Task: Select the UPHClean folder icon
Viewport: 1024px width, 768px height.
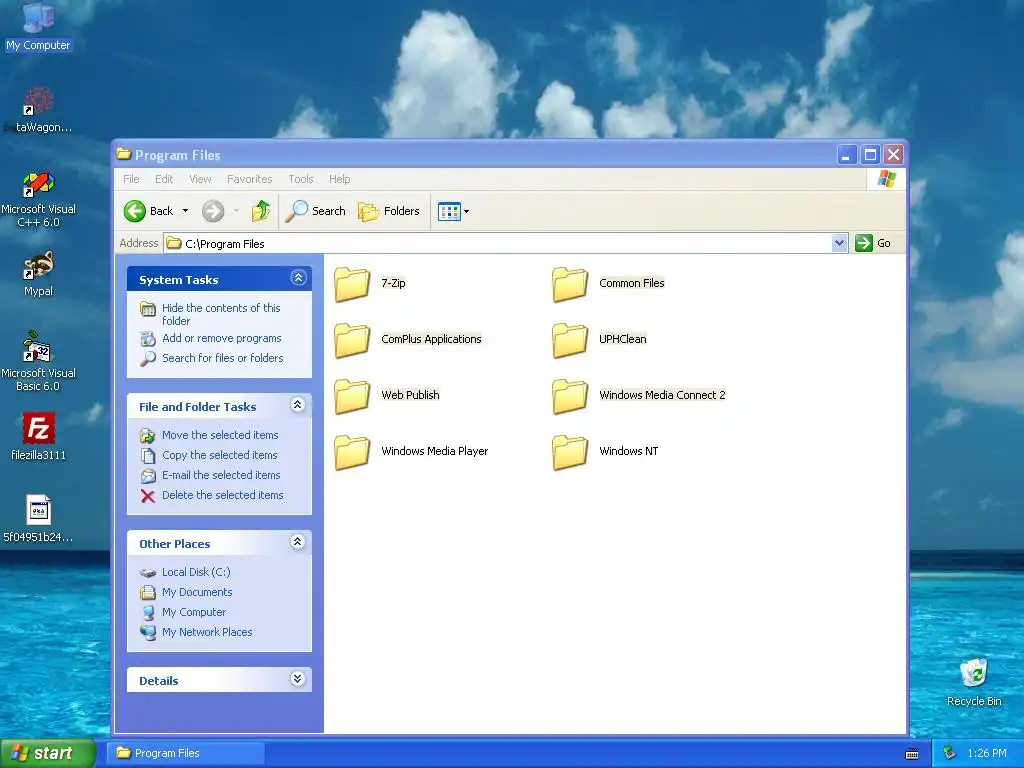Action: pyautogui.click(x=570, y=340)
